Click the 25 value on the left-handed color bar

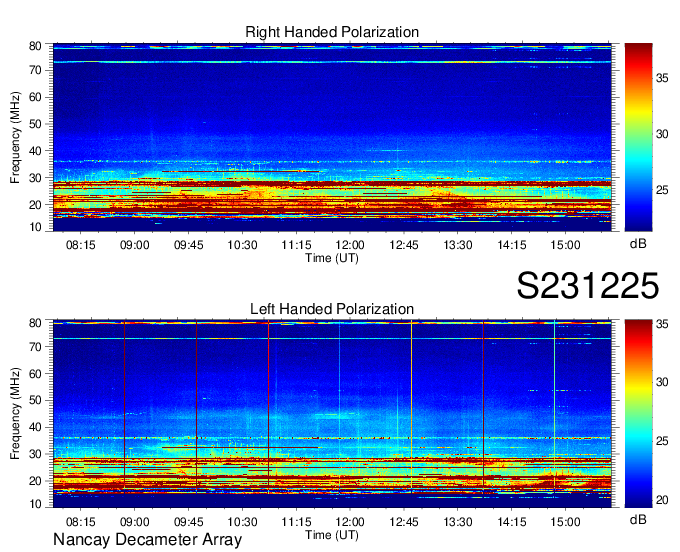(x=662, y=441)
